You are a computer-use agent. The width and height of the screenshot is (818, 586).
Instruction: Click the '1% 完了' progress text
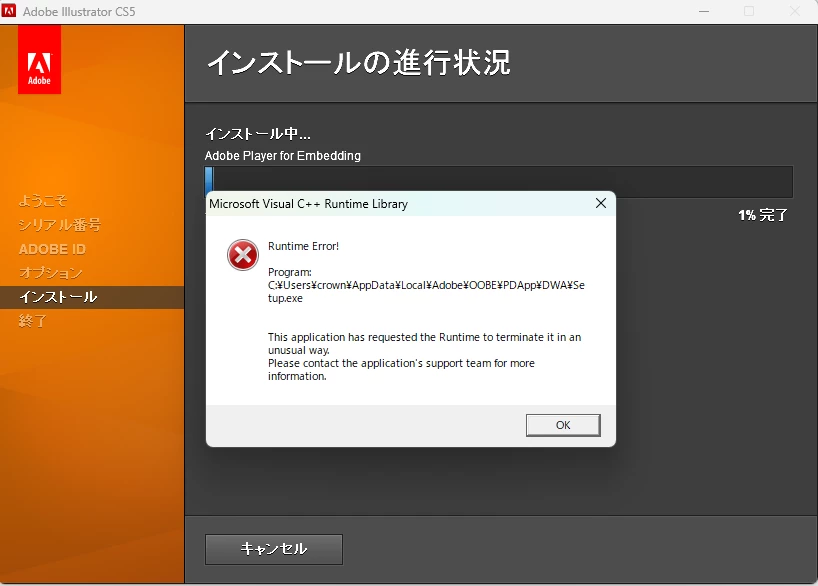pyautogui.click(x=763, y=215)
